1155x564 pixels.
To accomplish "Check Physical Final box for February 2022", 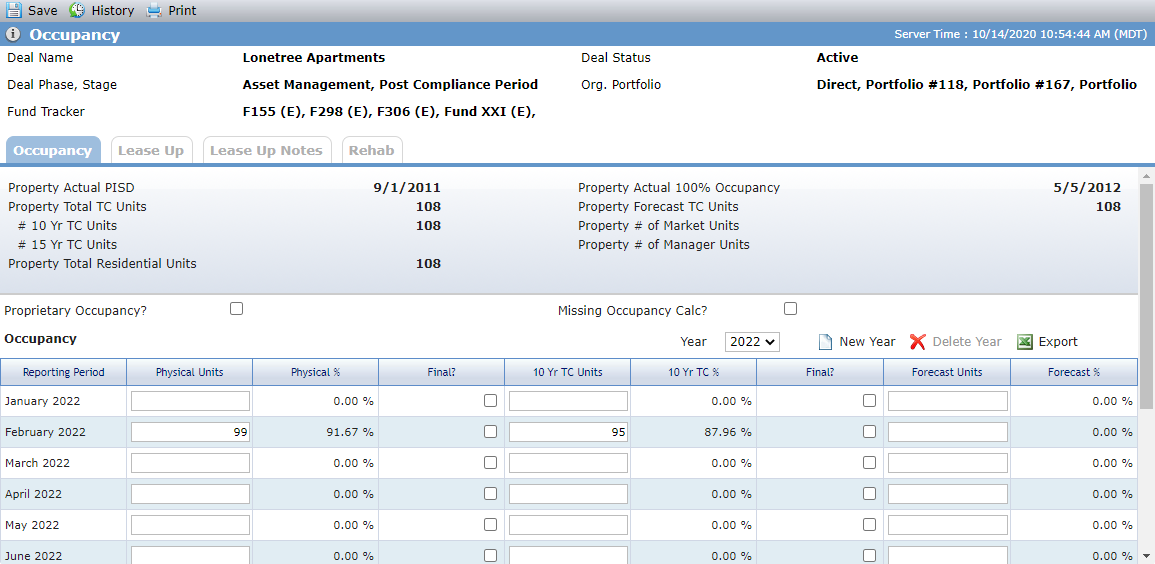I will pyautogui.click(x=491, y=432).
